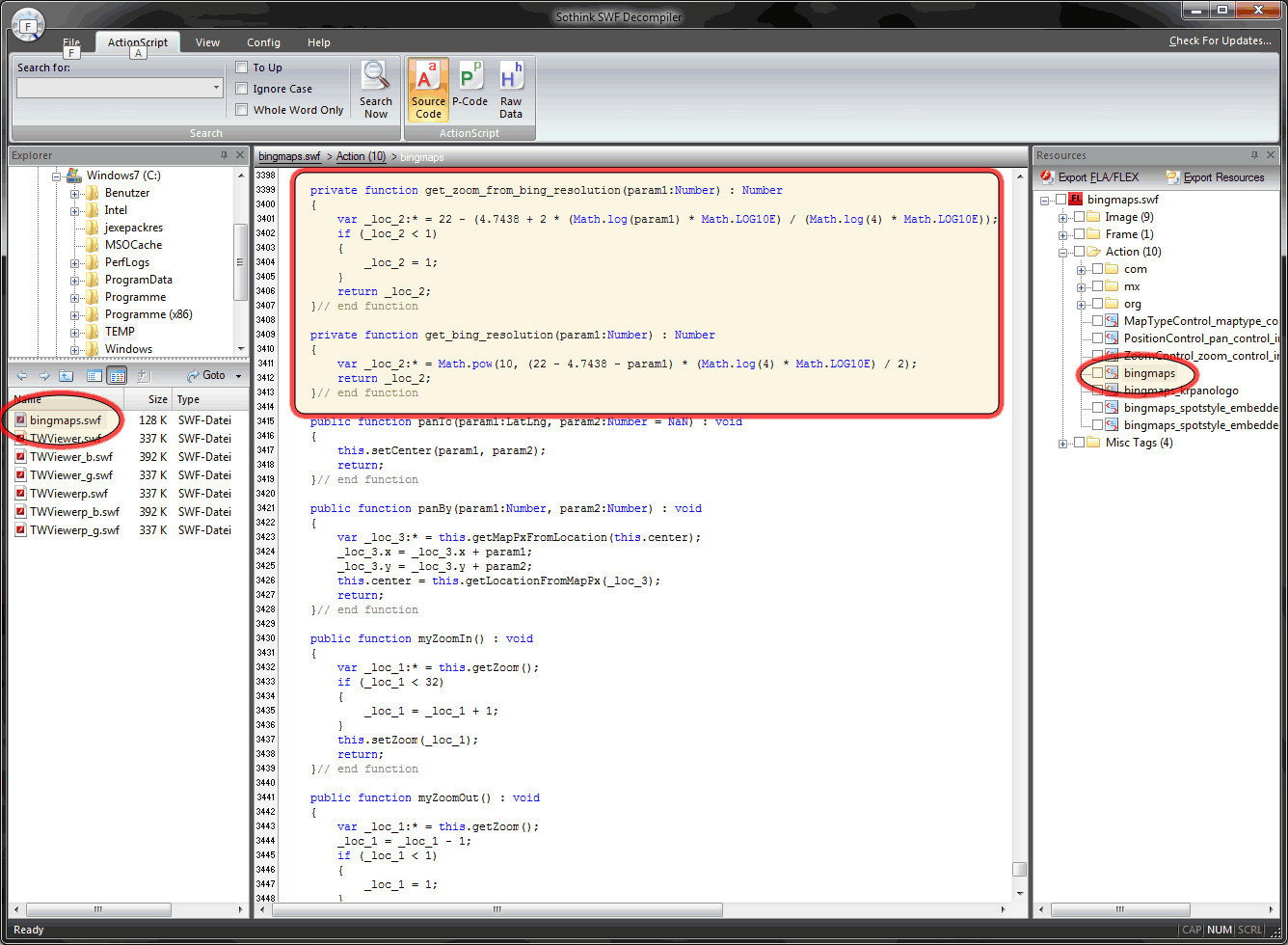Select the ActionScript ribbon tab
The image size is (1288, 945).
point(138,42)
